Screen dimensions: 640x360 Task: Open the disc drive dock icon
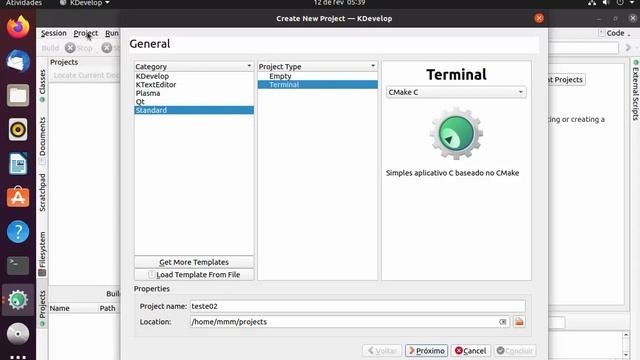18,334
